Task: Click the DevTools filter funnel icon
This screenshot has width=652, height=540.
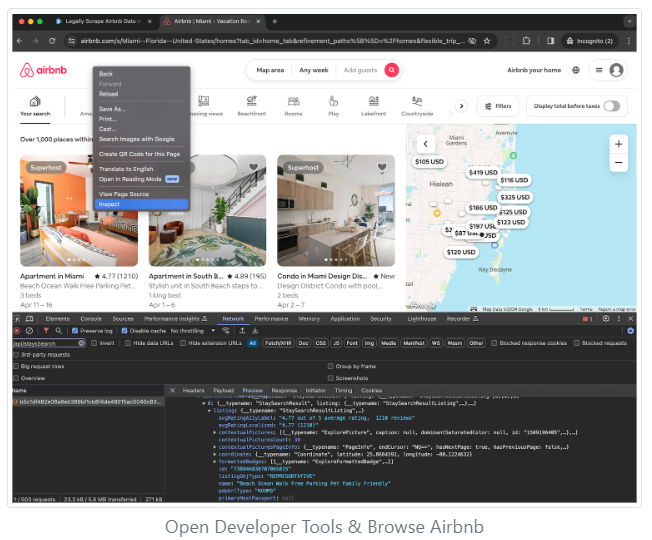Action: click(x=46, y=331)
